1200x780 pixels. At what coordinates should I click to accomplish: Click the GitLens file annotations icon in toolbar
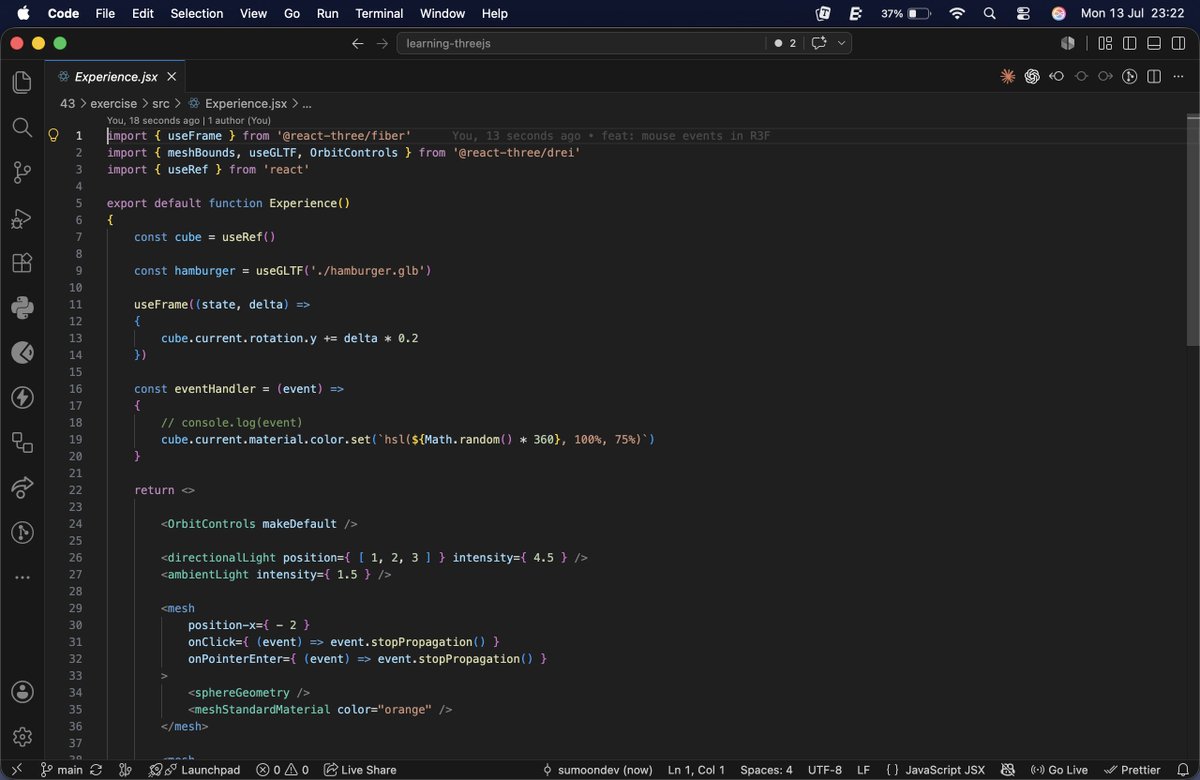tap(1129, 76)
